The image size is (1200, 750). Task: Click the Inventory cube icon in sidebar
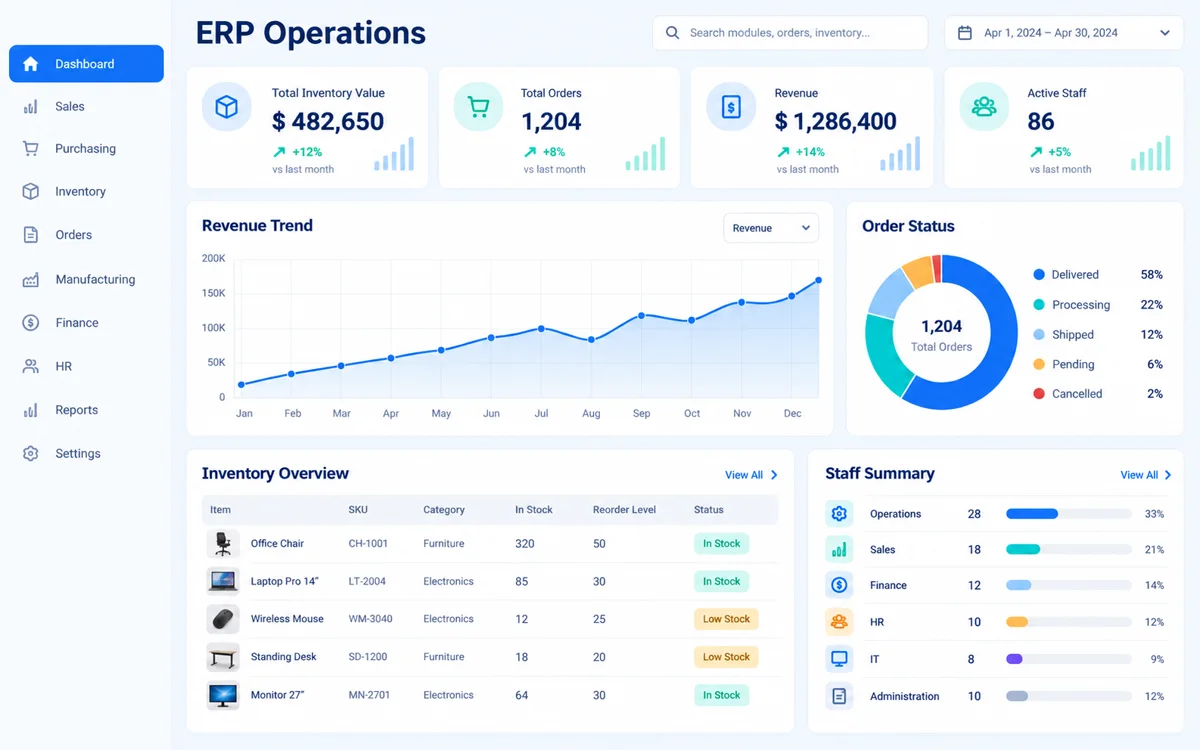pos(31,192)
